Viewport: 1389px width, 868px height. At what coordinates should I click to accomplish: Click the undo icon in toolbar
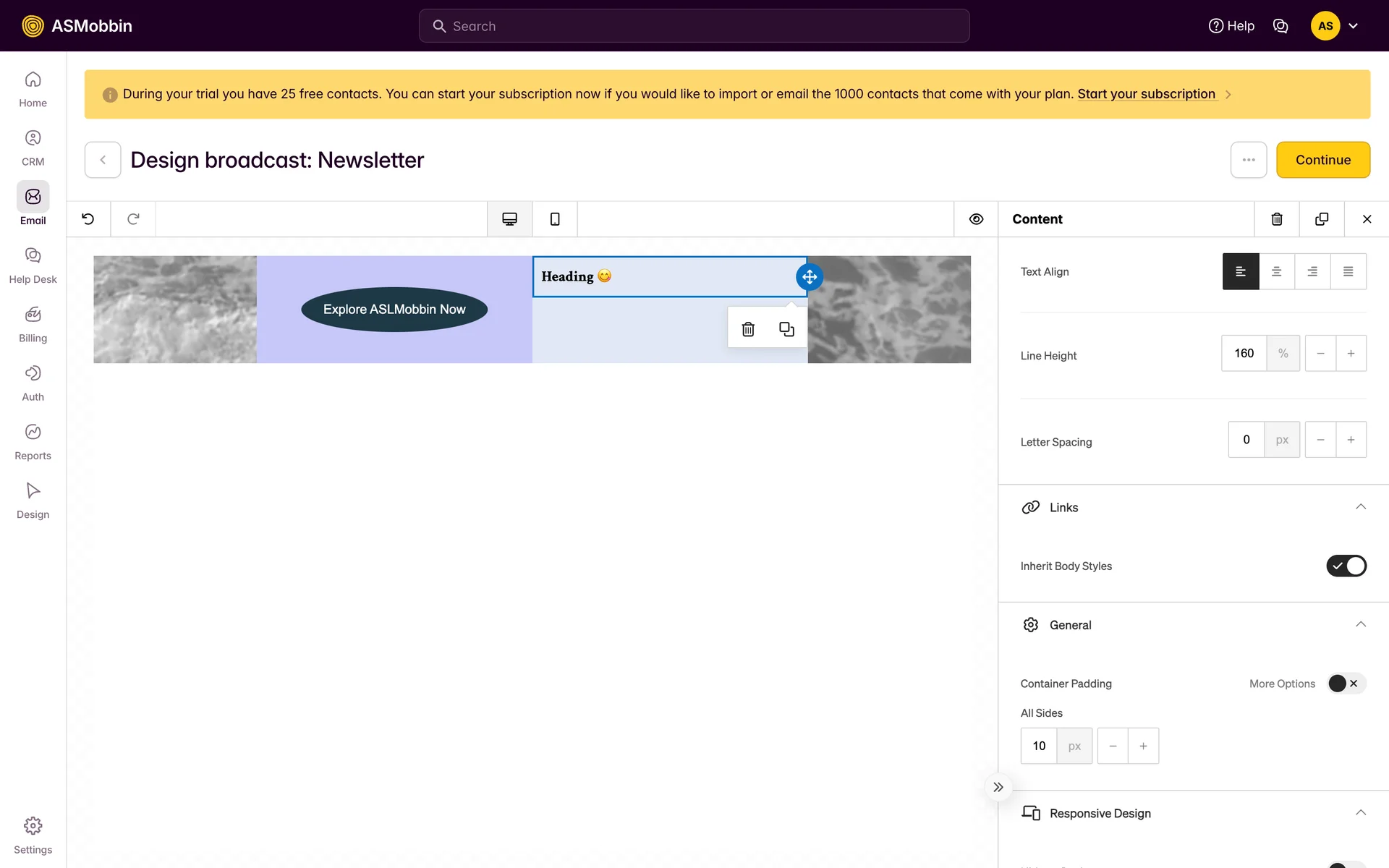click(x=88, y=219)
